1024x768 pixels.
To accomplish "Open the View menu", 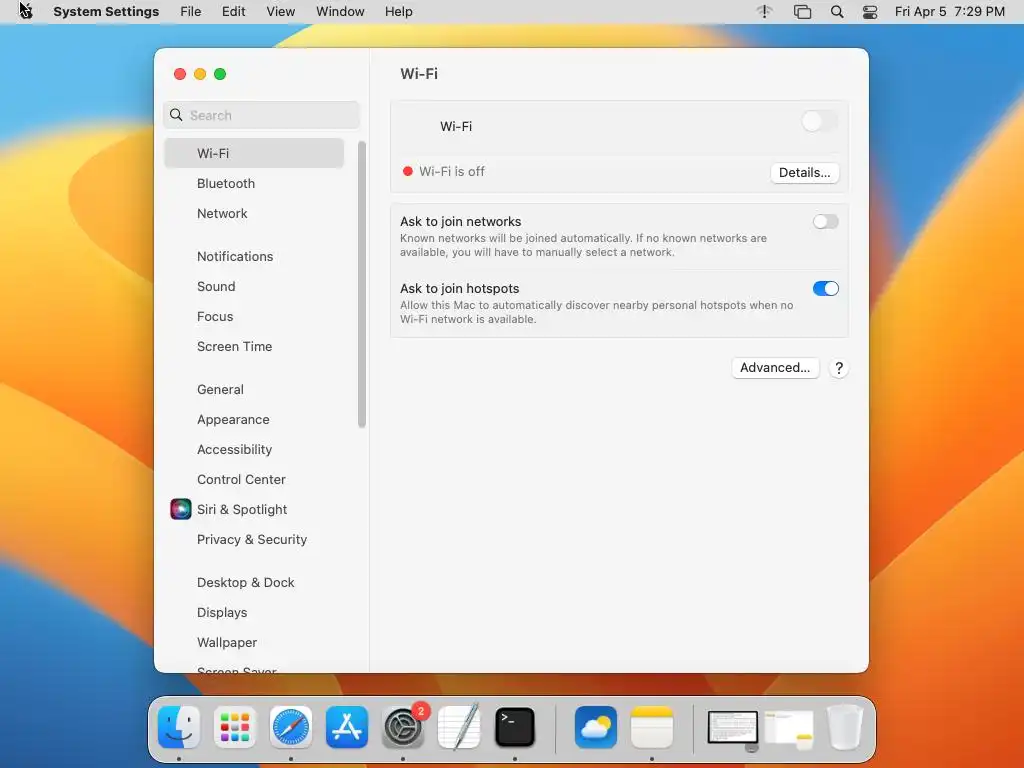I will click(280, 12).
